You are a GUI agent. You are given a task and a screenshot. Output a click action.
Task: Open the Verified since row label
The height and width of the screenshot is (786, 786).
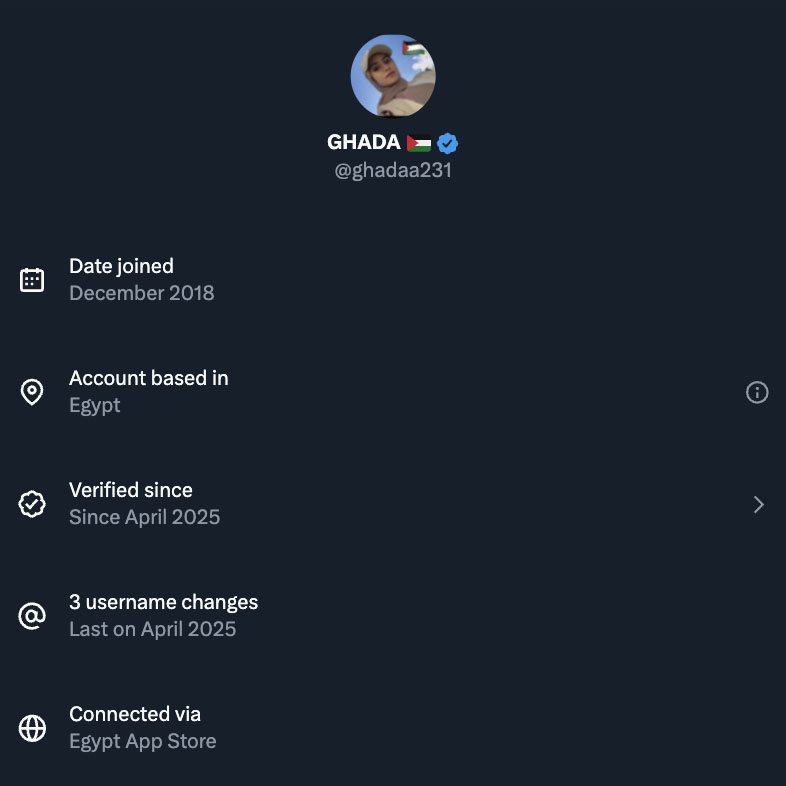pos(130,490)
